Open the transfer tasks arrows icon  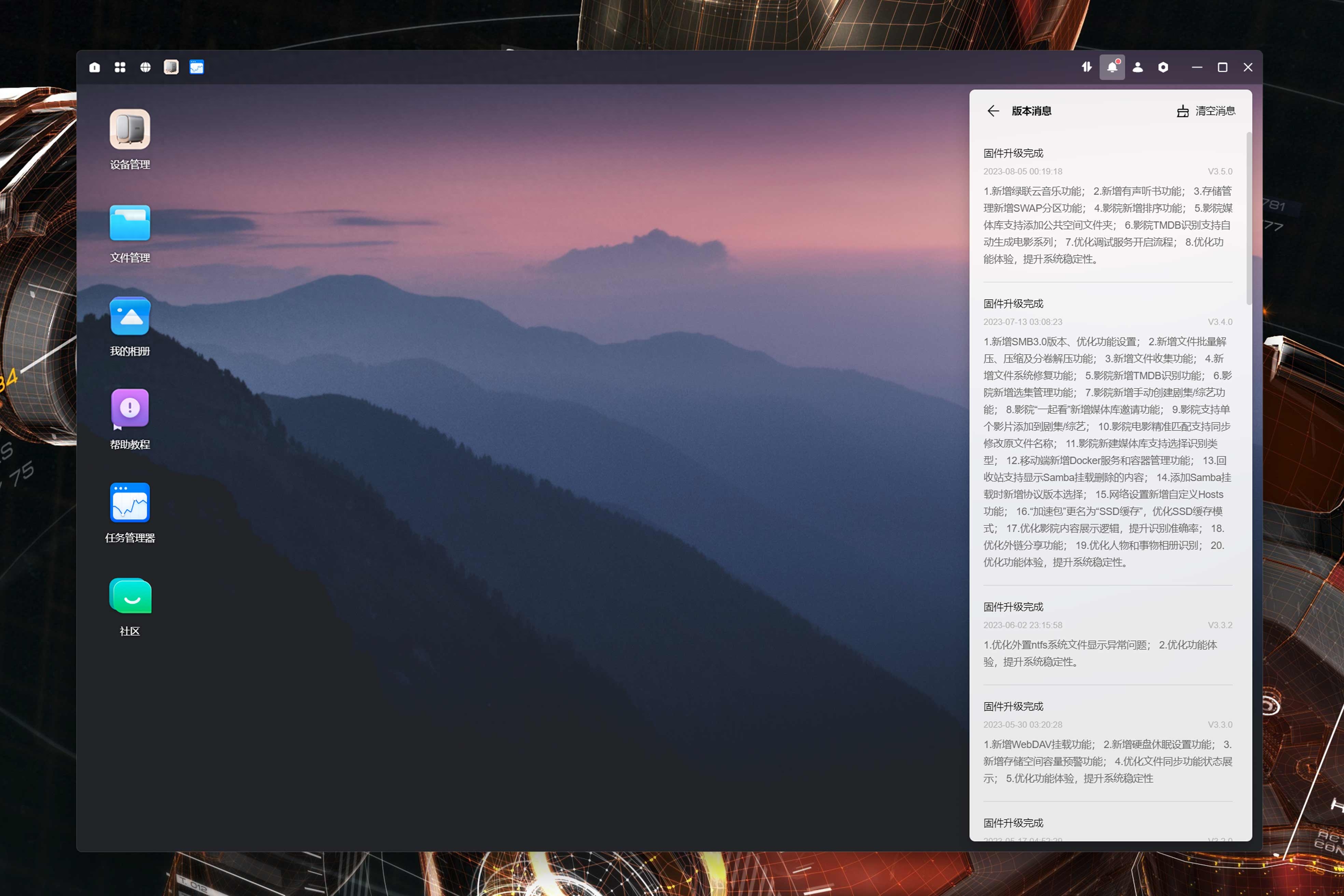point(1087,67)
